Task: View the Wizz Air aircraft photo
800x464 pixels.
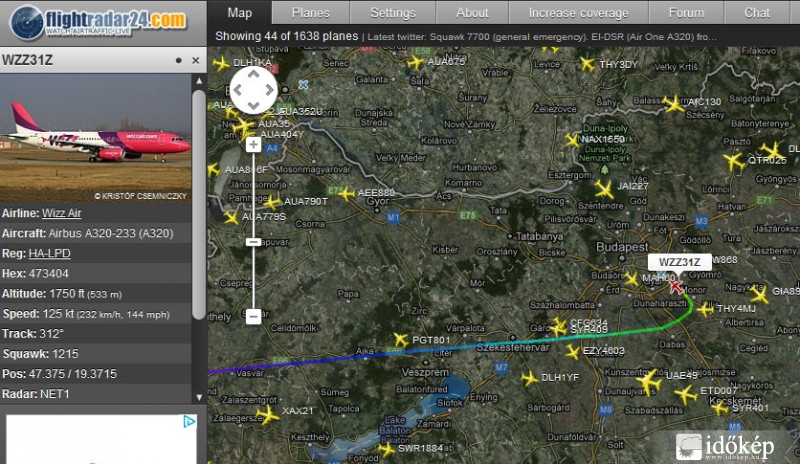Action: click(x=96, y=137)
